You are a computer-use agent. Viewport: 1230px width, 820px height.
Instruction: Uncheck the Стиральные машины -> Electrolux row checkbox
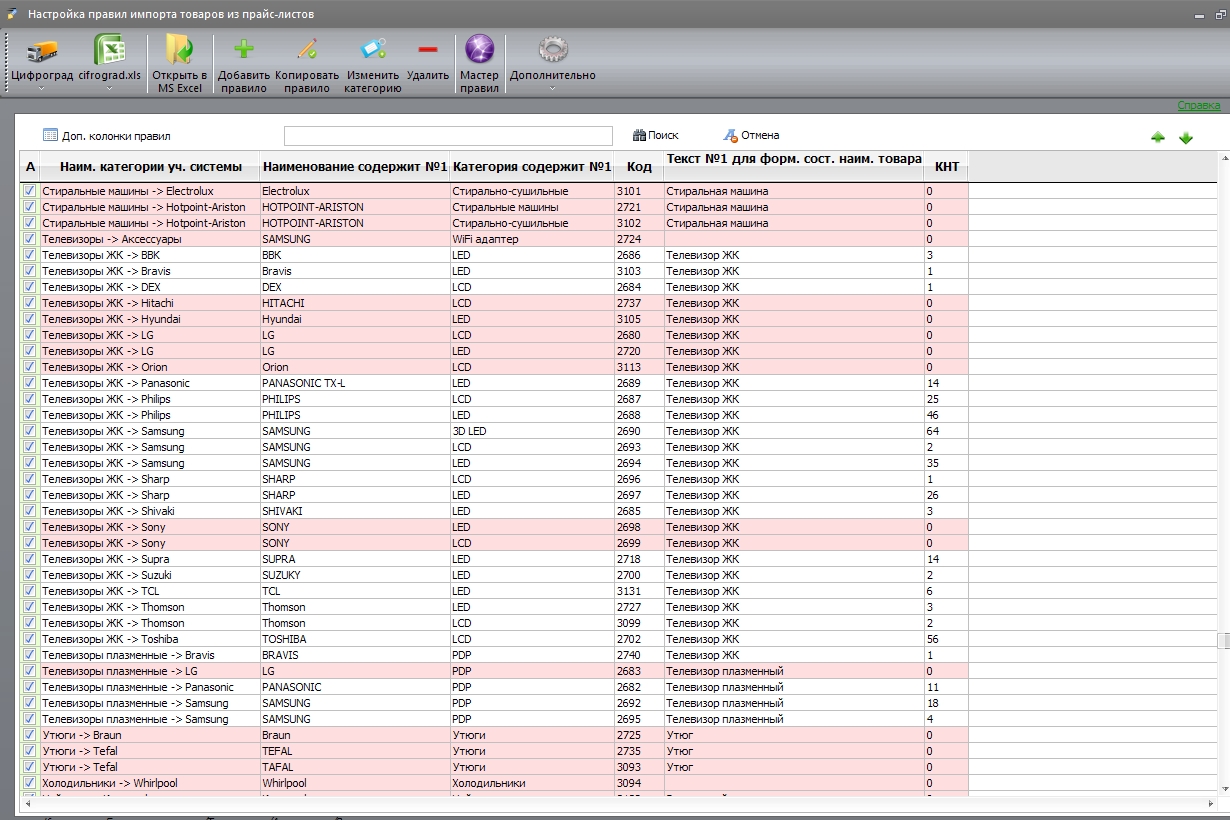click(30, 191)
